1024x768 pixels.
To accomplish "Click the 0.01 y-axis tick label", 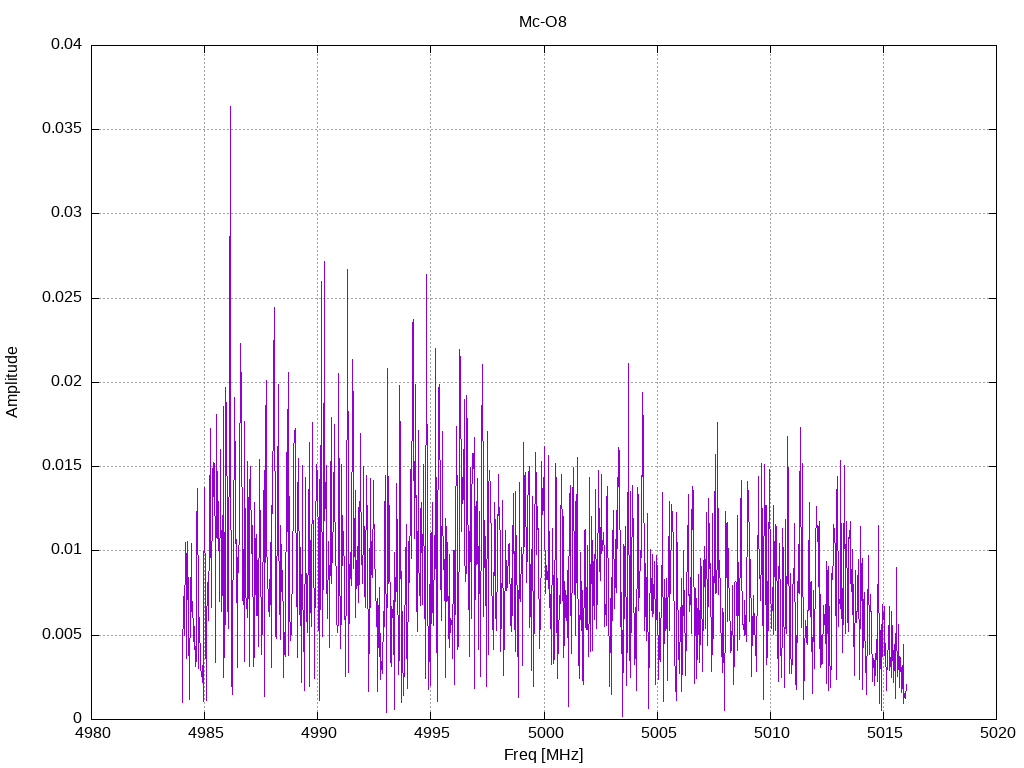I will click(66, 550).
